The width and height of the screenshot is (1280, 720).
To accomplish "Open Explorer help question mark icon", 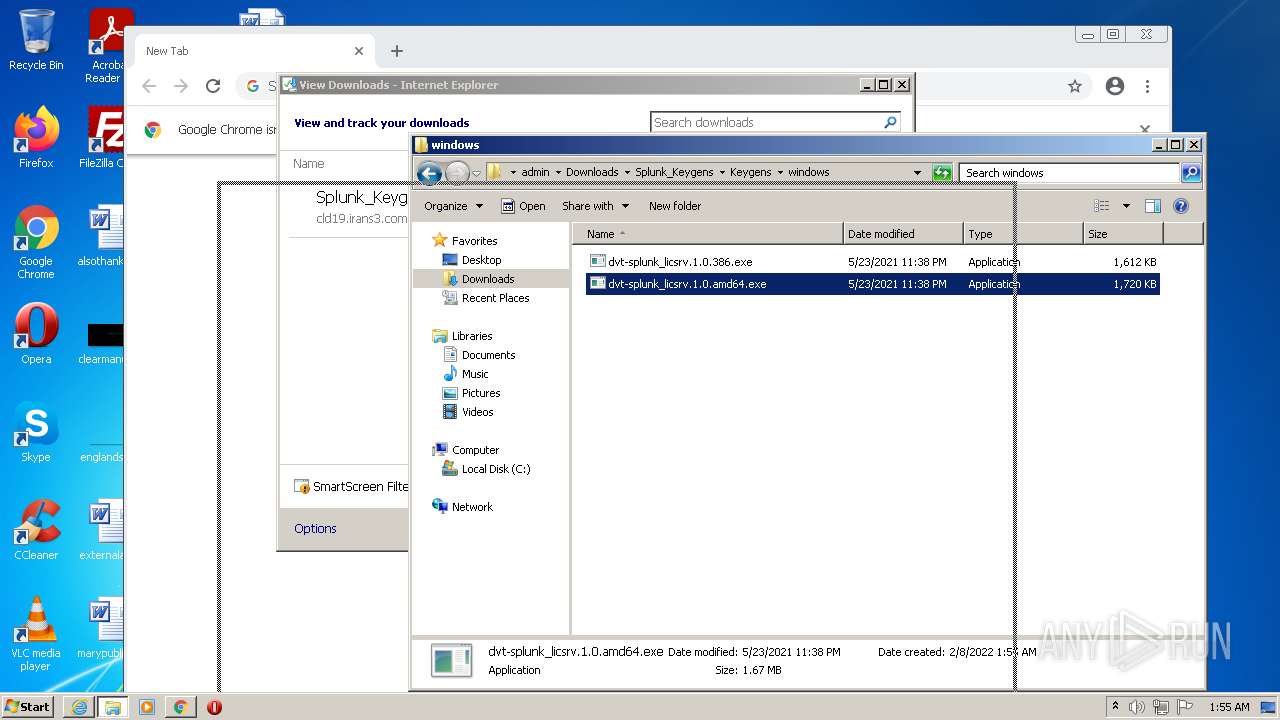I will tap(1180, 206).
